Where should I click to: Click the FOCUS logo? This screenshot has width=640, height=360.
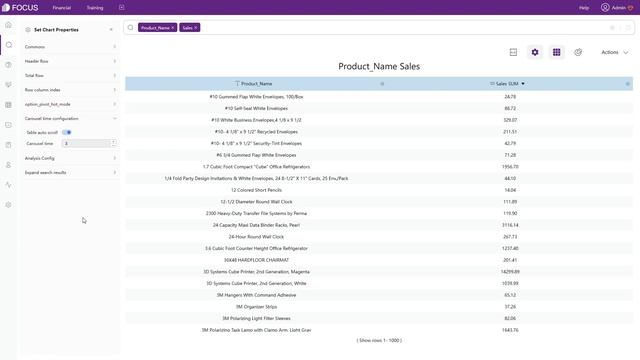pos(20,7)
